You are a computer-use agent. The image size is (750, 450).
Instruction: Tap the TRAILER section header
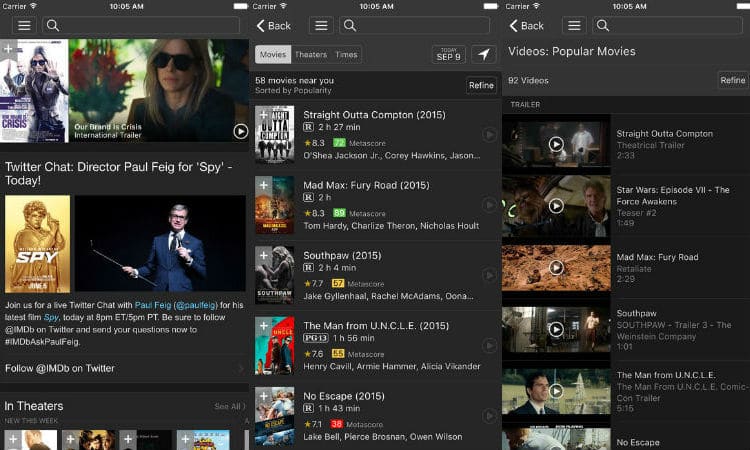525,104
